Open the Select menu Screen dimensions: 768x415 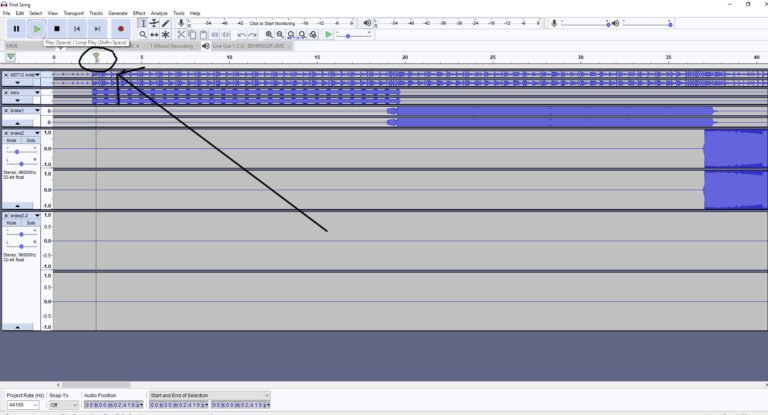coord(35,13)
